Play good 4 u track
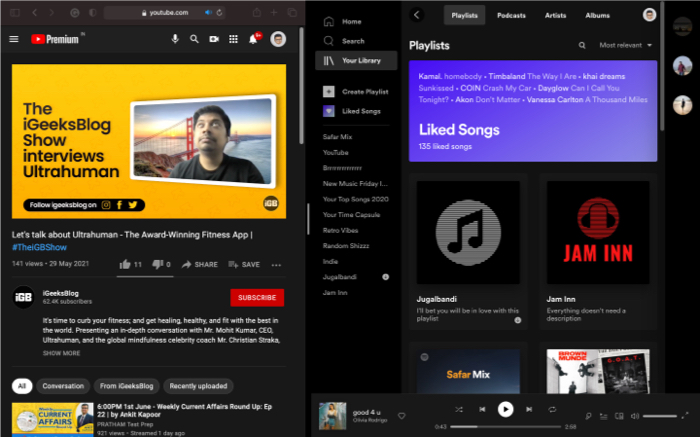This screenshot has height=437, width=700. click(505, 409)
